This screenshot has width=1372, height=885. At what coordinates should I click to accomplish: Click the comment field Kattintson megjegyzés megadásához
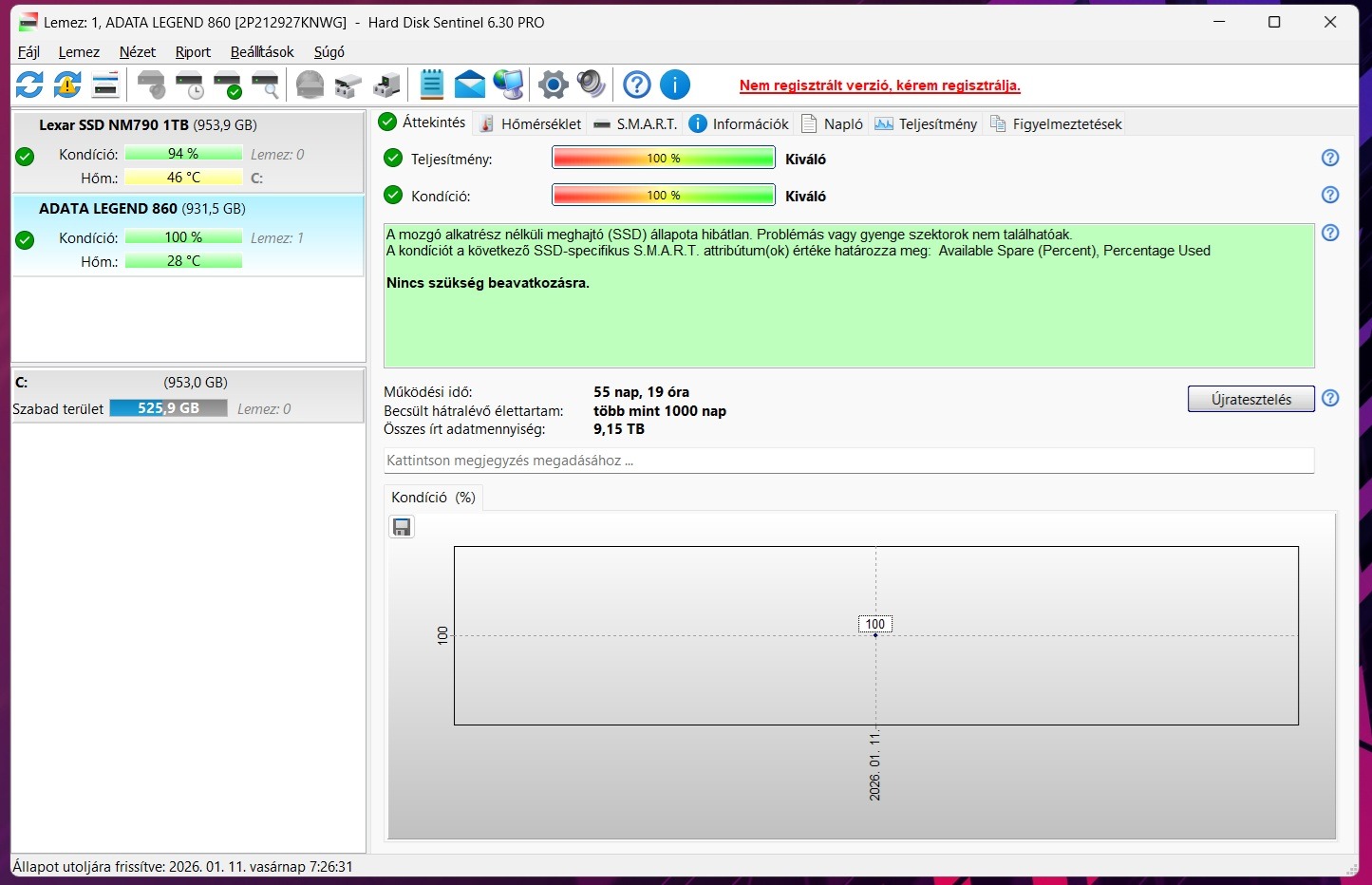849,461
